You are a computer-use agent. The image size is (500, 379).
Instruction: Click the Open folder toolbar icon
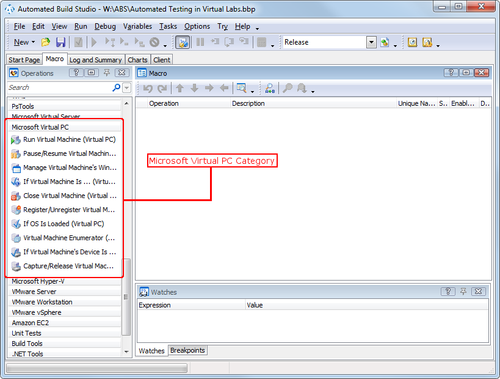pyautogui.click(x=45, y=42)
